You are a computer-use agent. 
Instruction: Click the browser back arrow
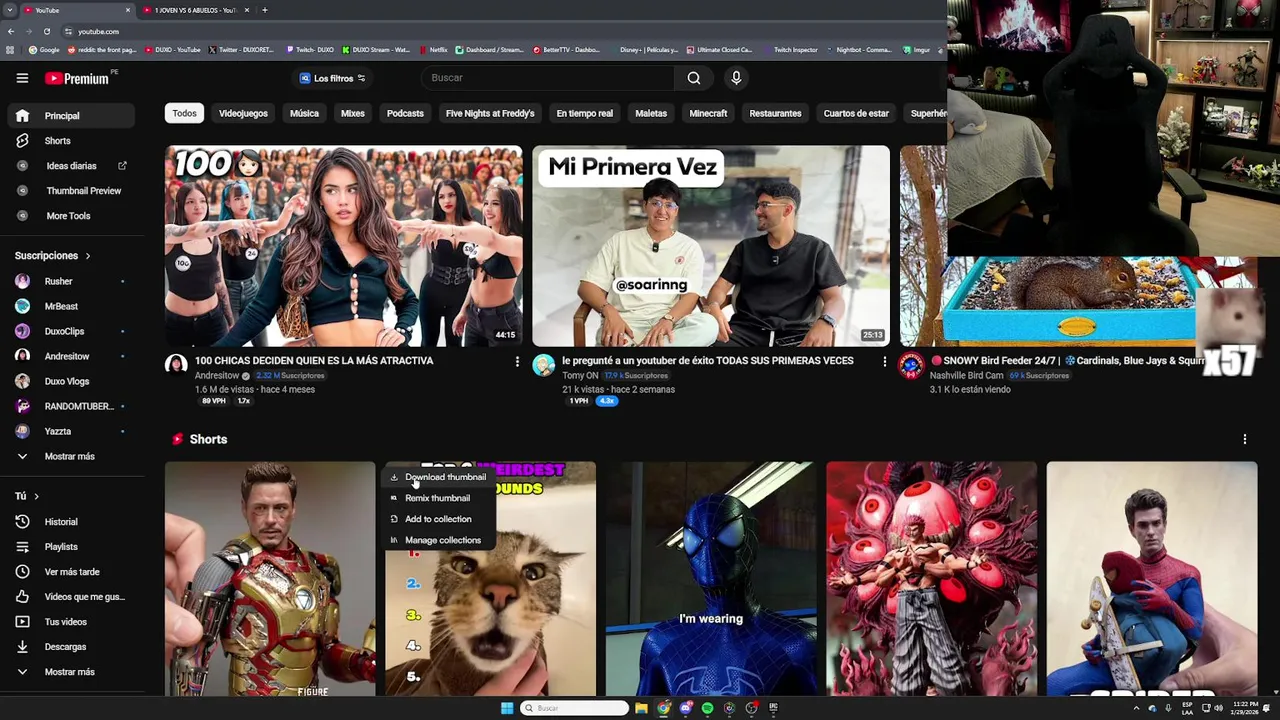point(10,31)
